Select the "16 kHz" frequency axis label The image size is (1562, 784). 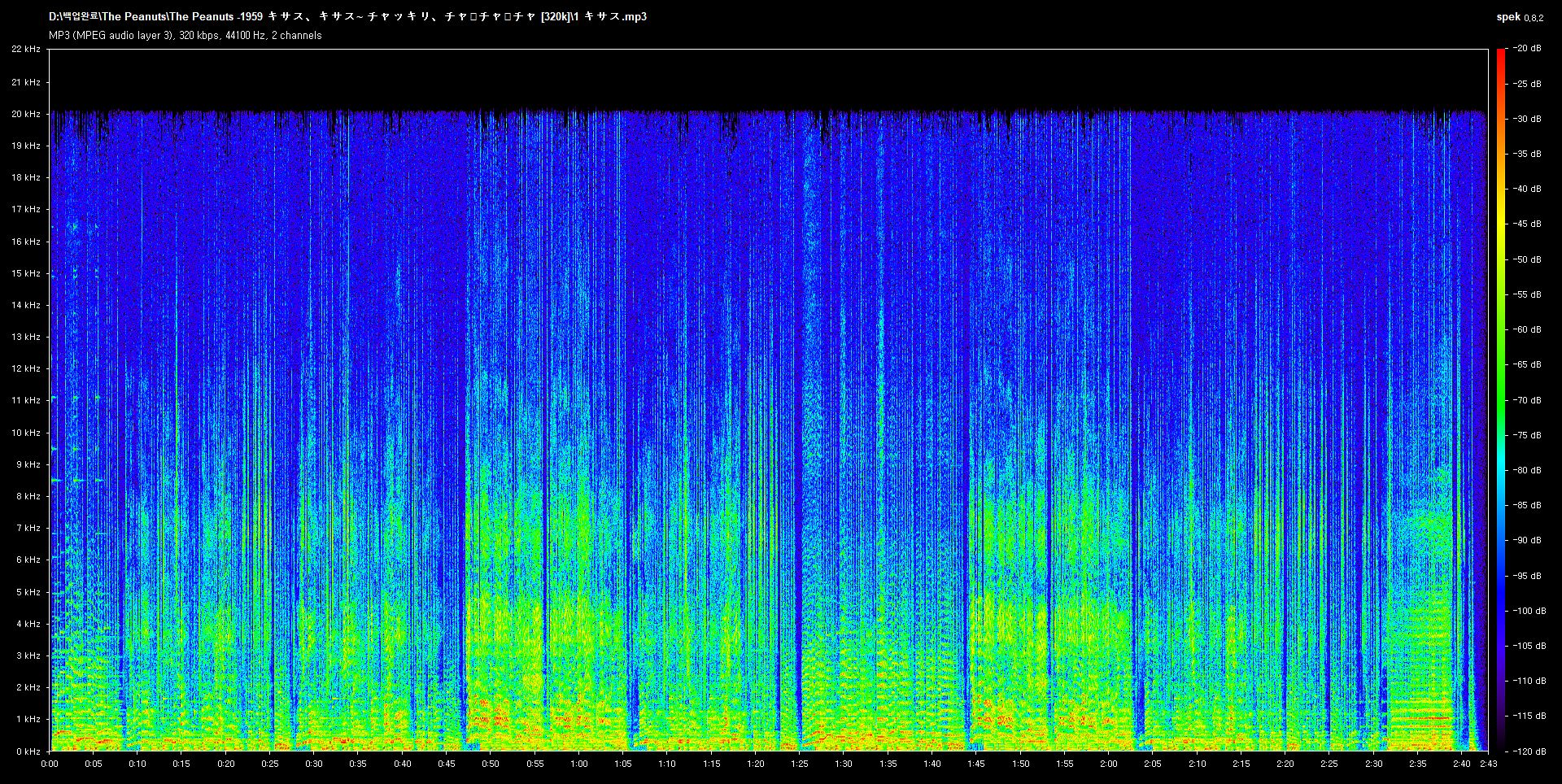pos(26,242)
